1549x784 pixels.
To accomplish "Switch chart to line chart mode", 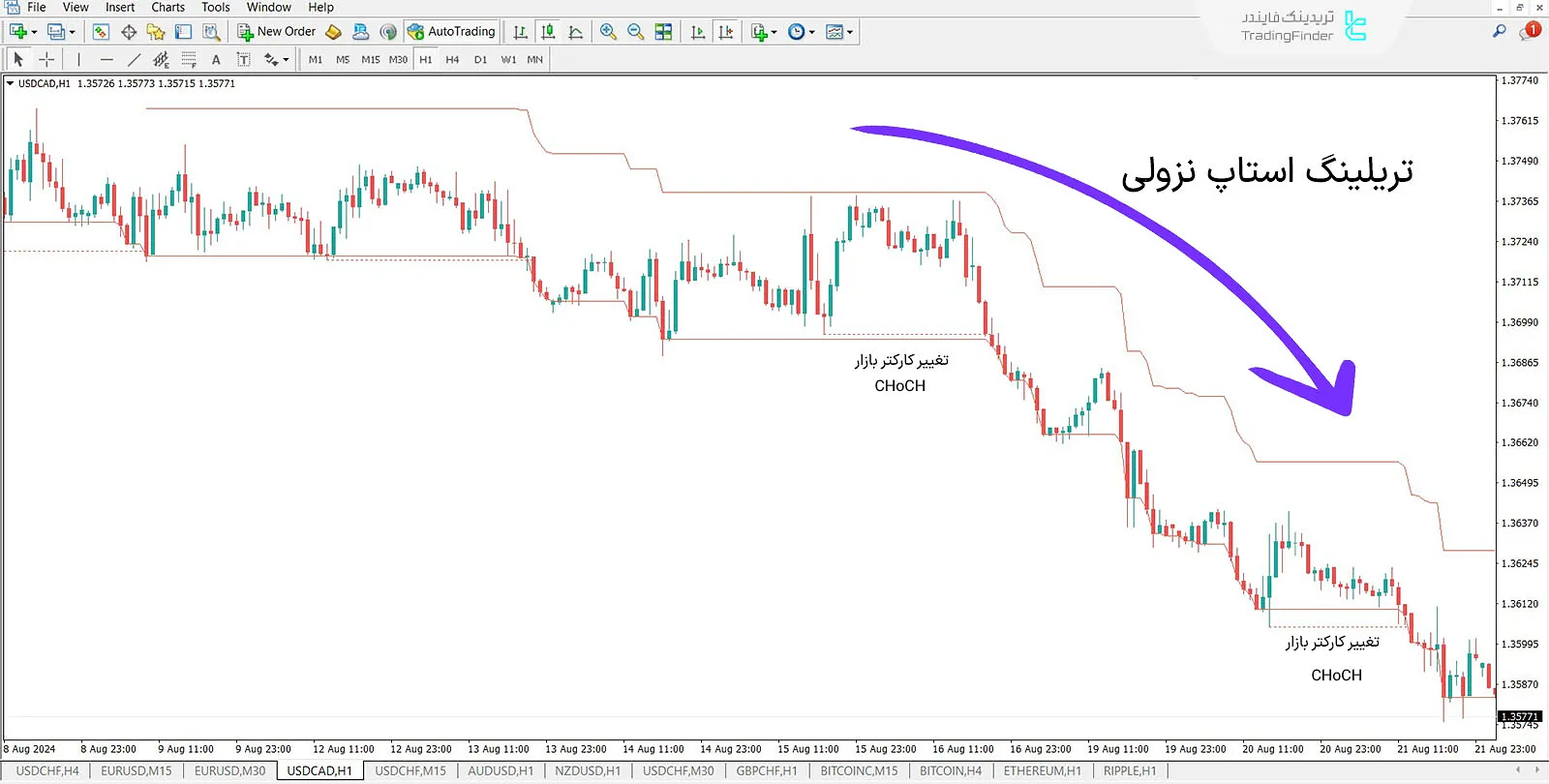I will pyautogui.click(x=576, y=32).
